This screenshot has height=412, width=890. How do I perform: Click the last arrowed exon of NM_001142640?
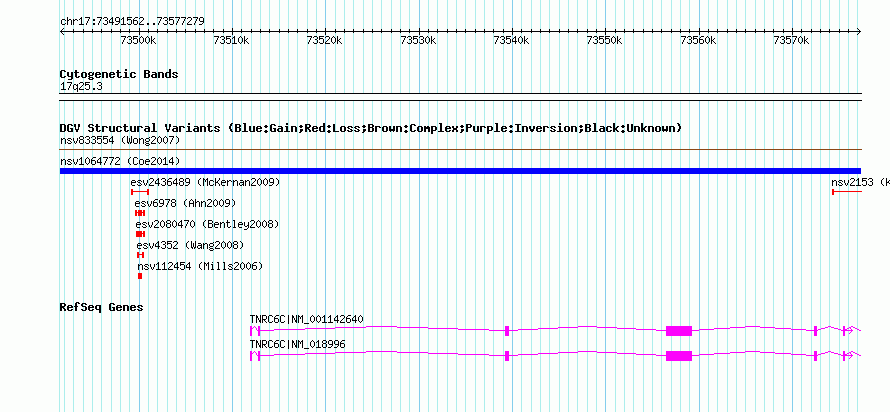(845, 331)
